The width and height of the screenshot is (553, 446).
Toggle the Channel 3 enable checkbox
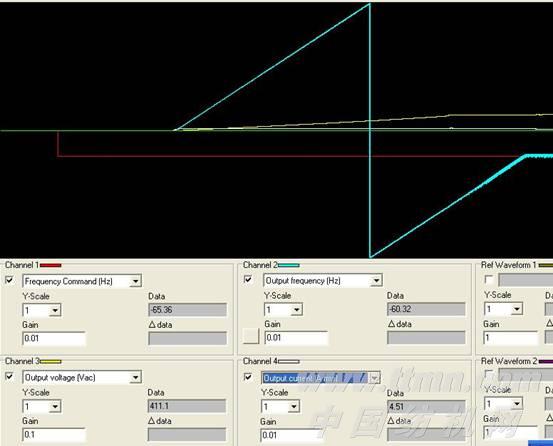coord(10,377)
